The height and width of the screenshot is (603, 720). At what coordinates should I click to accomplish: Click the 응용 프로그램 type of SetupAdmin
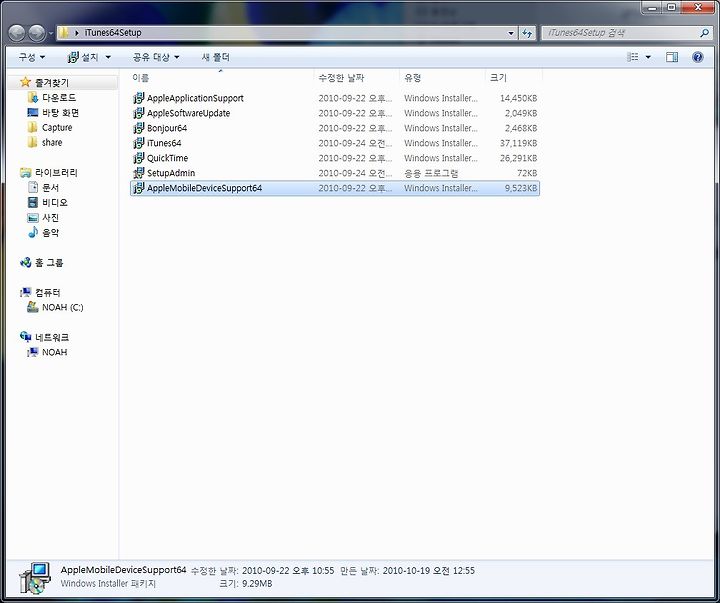pyautogui.click(x=431, y=173)
